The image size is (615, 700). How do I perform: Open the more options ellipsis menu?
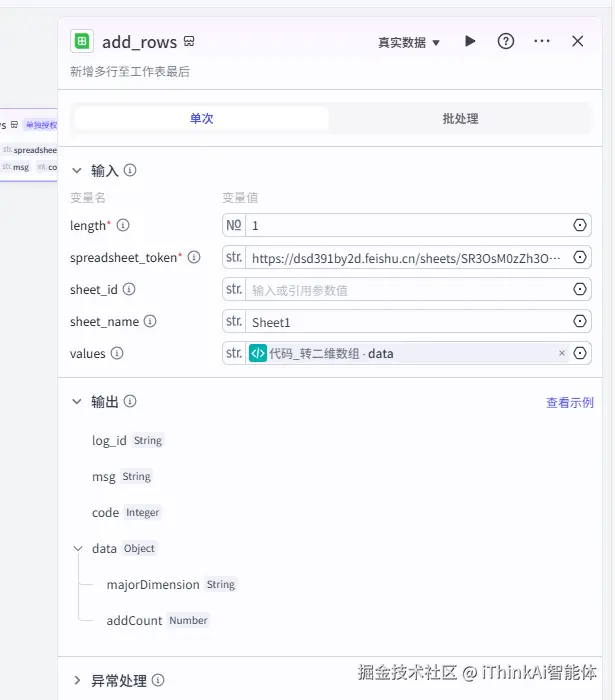542,41
